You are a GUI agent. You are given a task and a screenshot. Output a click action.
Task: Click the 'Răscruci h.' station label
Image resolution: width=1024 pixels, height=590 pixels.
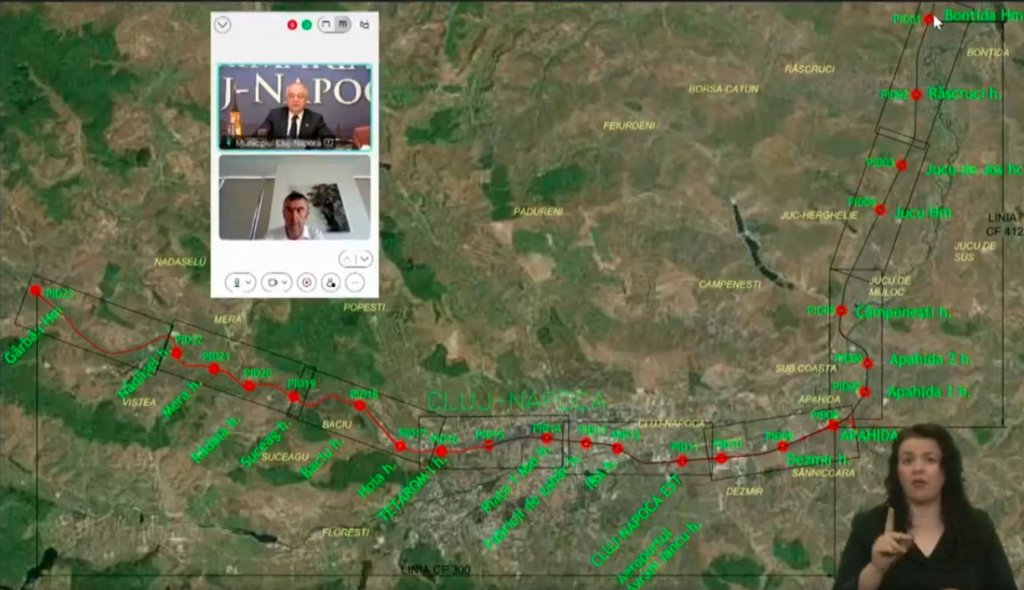click(x=964, y=93)
